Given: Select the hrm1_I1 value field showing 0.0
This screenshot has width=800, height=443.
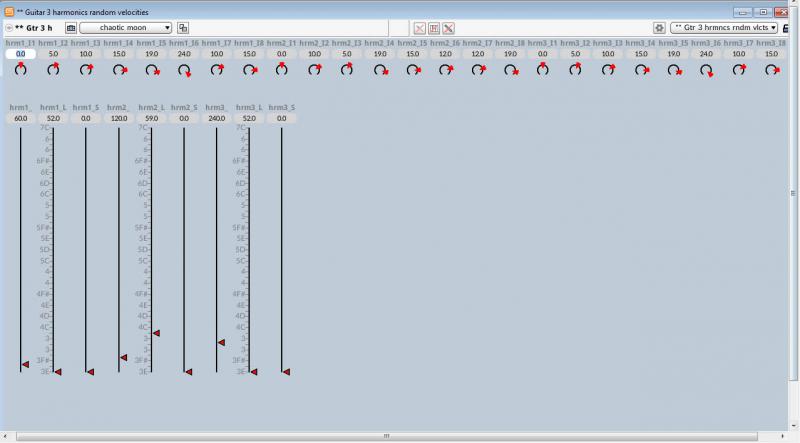Looking at the screenshot, I should pyautogui.click(x=20, y=54).
